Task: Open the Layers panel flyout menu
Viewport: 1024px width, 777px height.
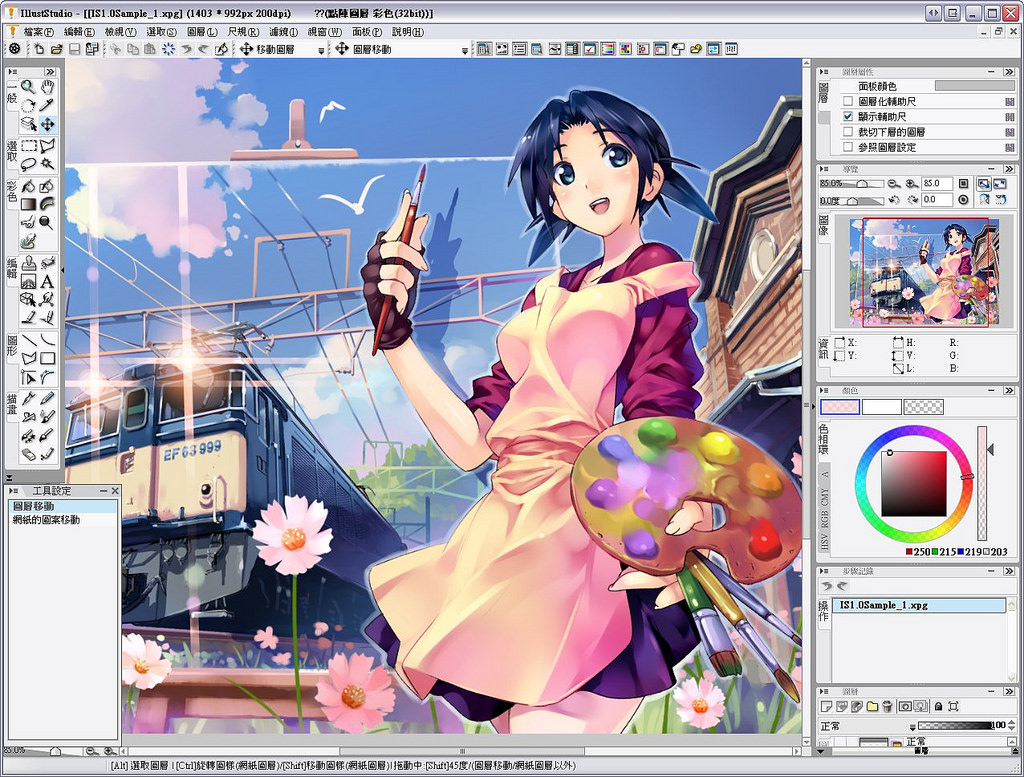Action: click(825, 691)
